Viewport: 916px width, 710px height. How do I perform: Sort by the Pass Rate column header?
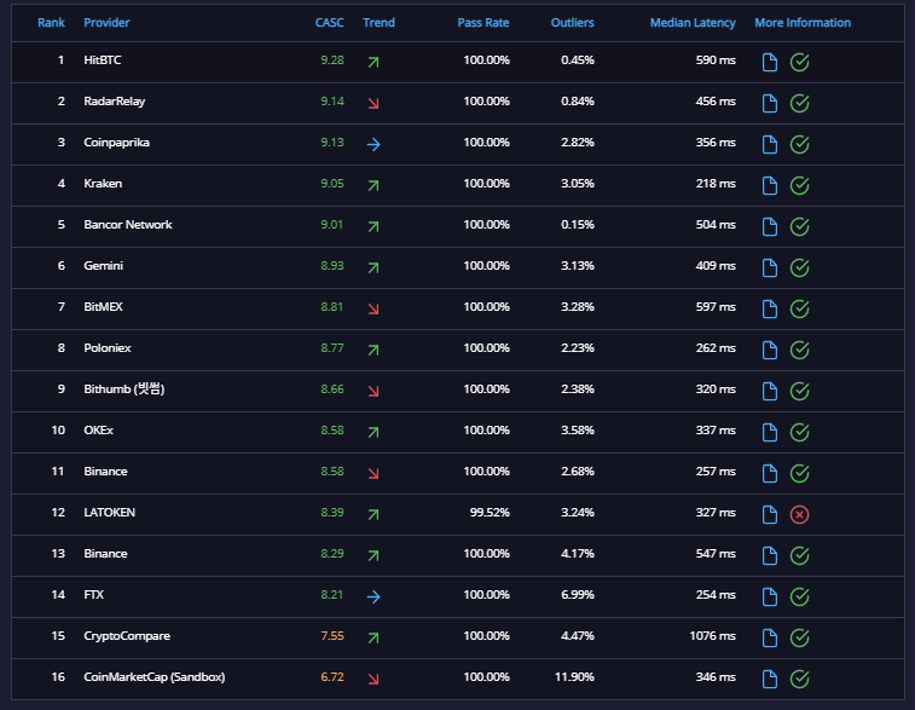point(483,23)
